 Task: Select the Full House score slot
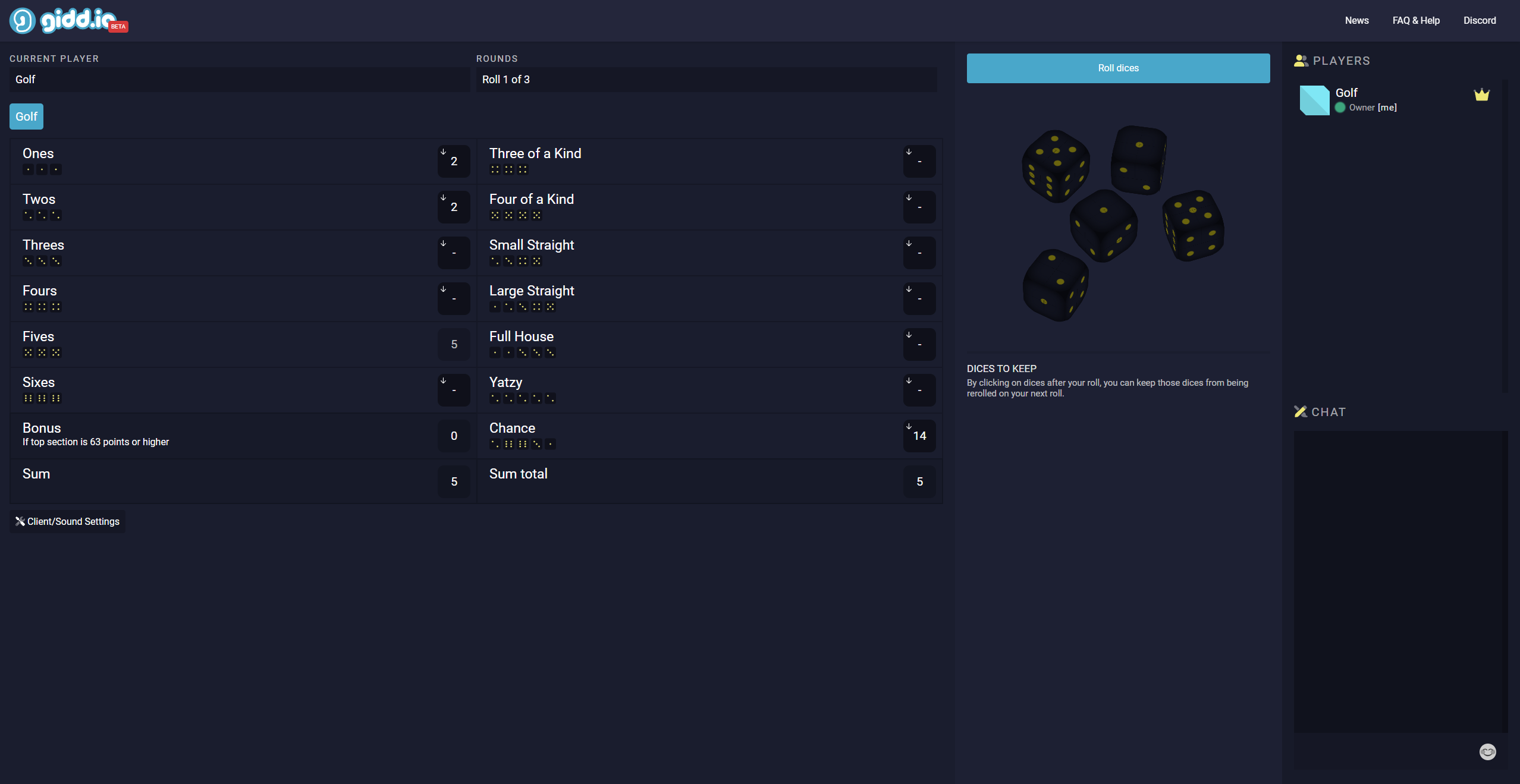point(919,344)
